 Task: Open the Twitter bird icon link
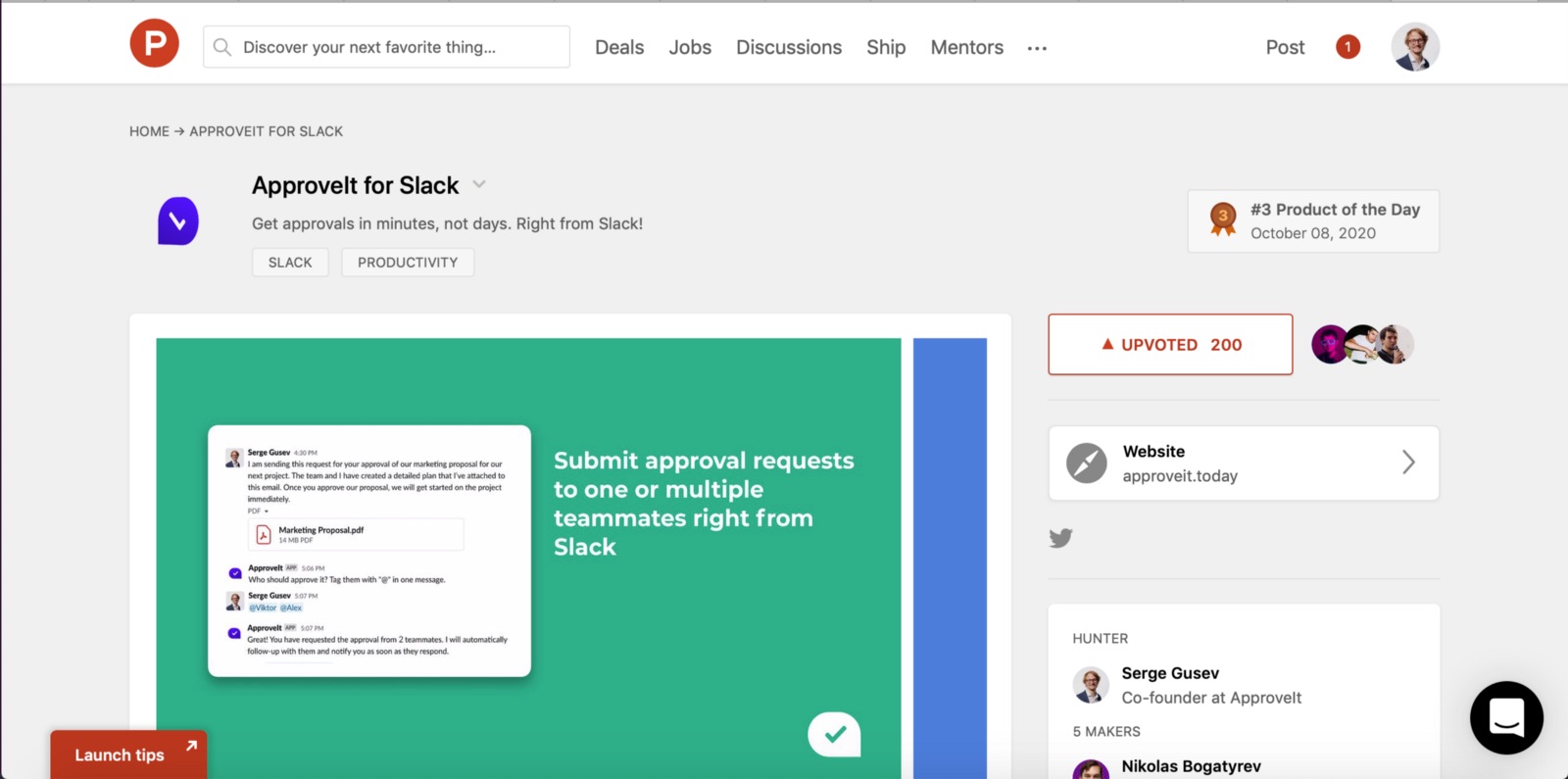[x=1060, y=538]
